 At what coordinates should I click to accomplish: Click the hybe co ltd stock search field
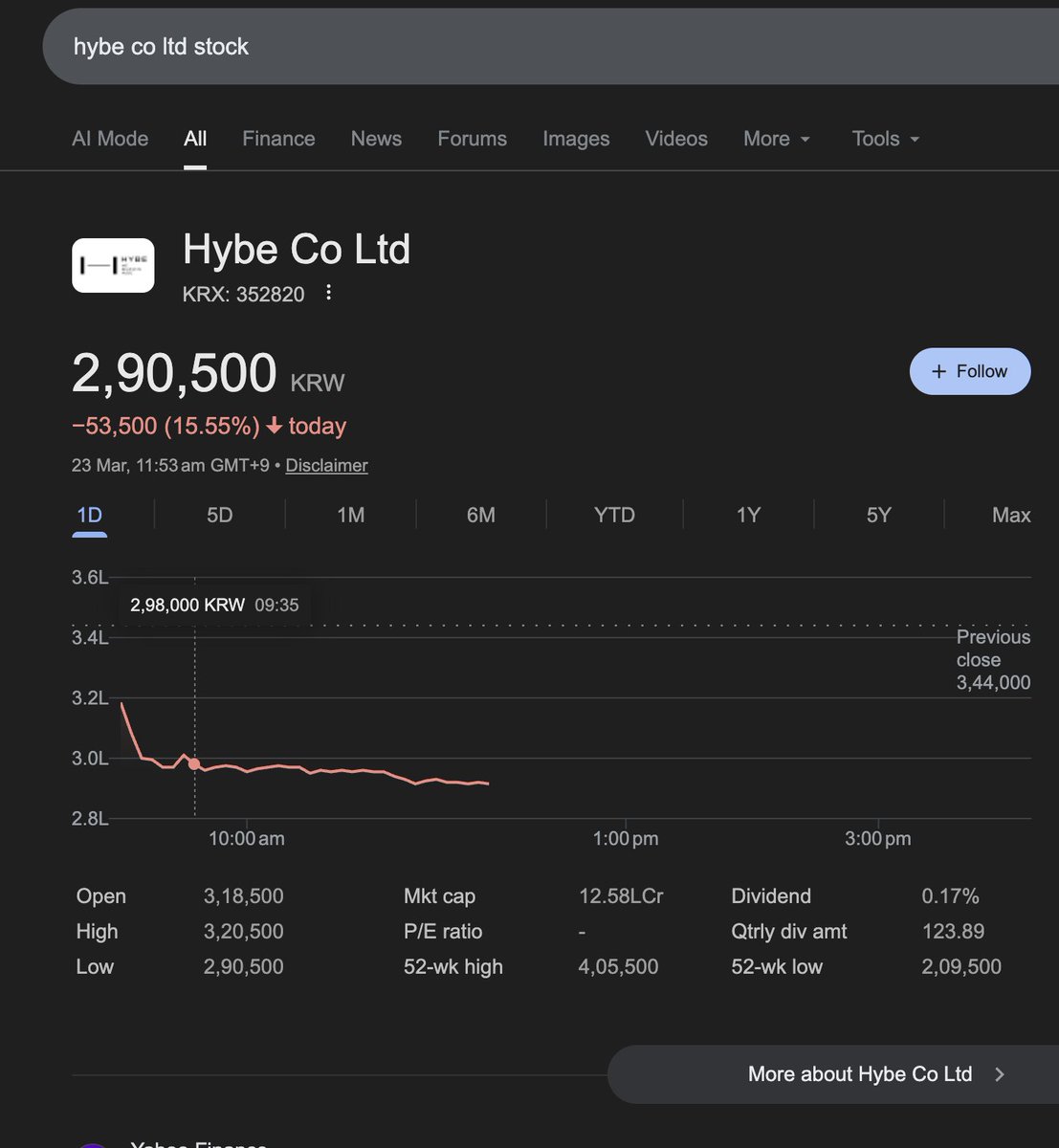tap(551, 46)
